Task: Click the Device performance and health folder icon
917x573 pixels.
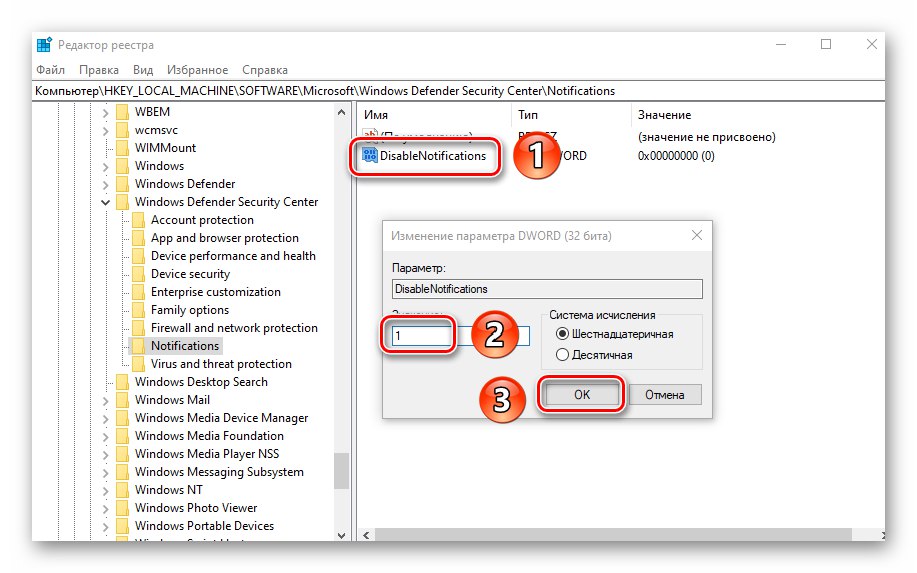Action: click(139, 256)
